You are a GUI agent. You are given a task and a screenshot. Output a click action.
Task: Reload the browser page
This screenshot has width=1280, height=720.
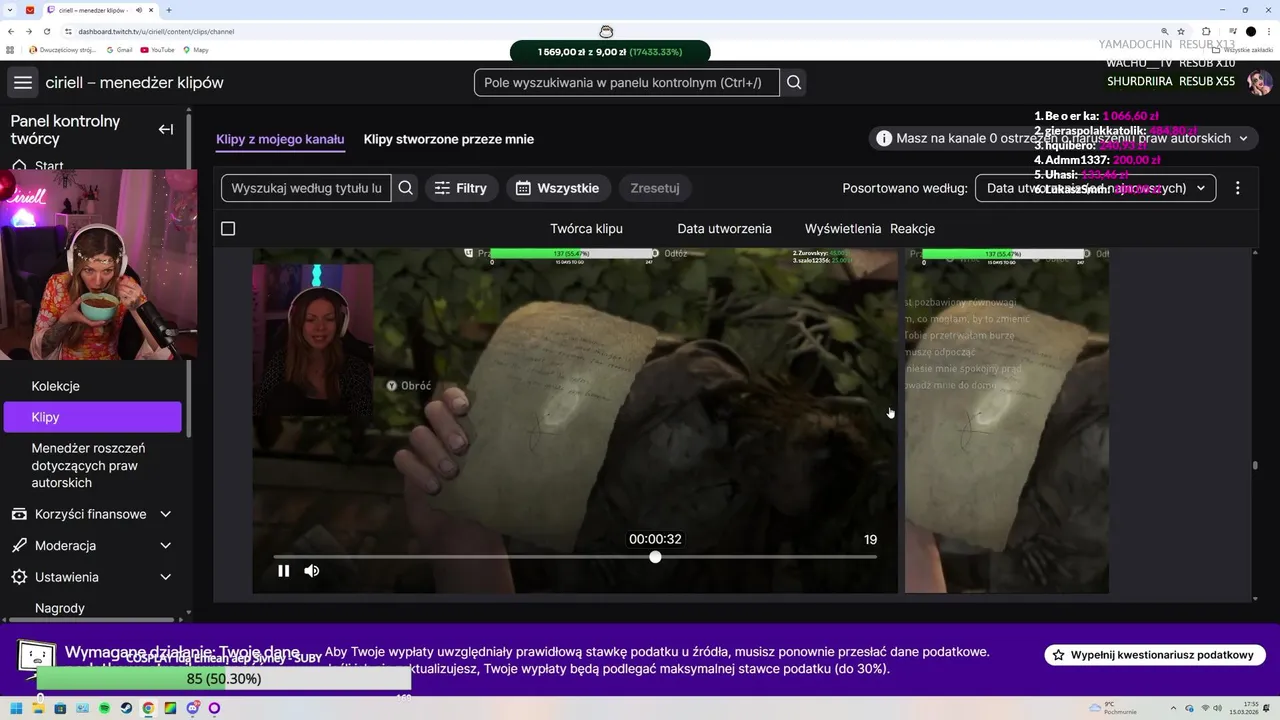47,31
